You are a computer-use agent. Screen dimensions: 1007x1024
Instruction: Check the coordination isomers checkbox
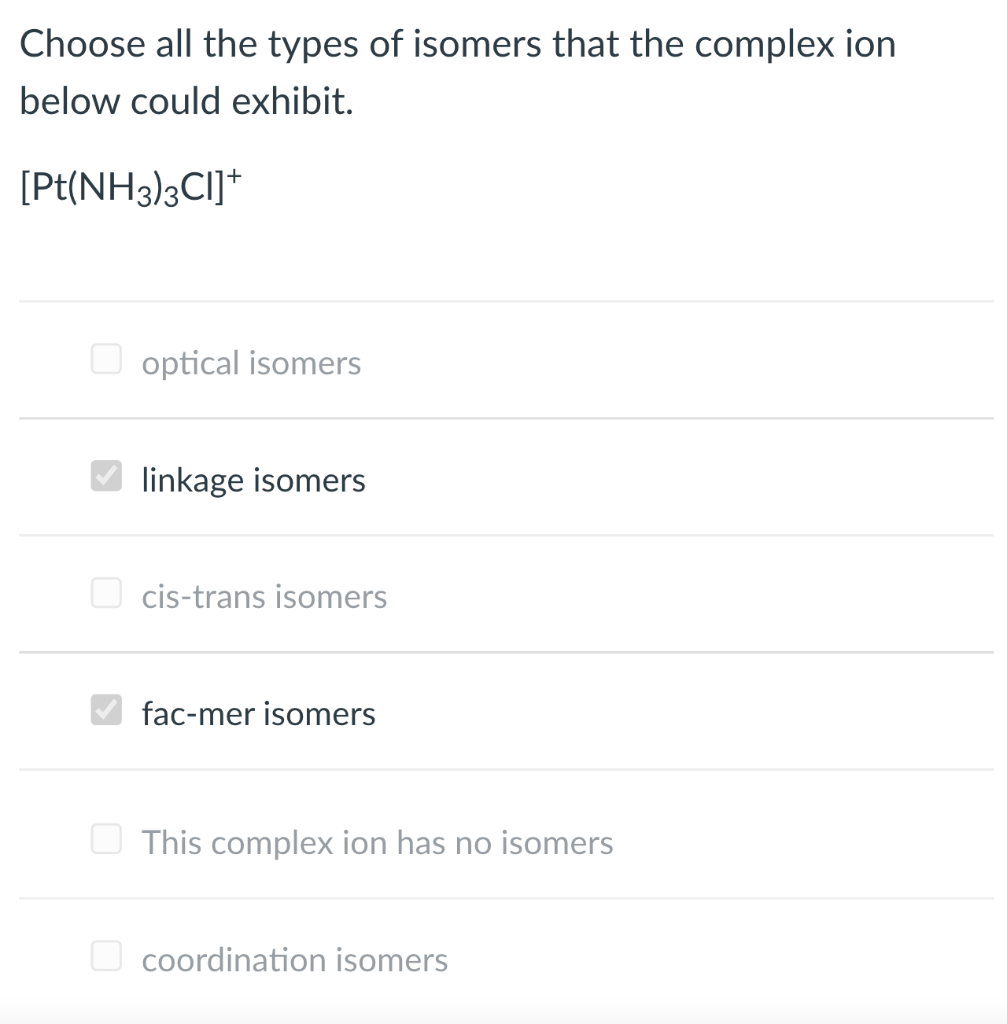click(105, 955)
